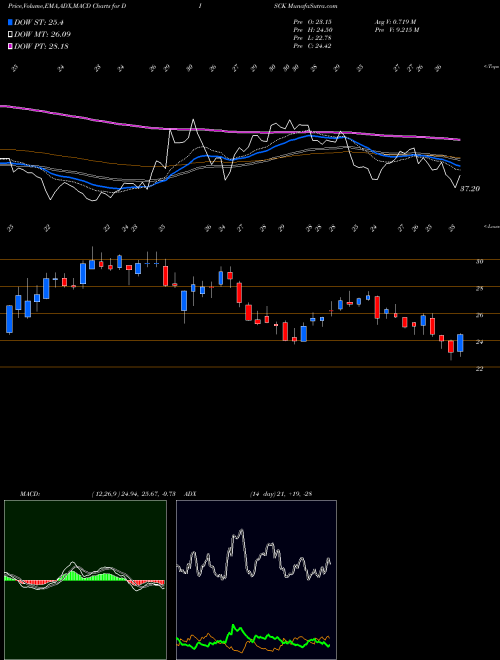Select the 'DOW MT: 26.09' legend label
The height and width of the screenshot is (660, 500).
(42, 35)
